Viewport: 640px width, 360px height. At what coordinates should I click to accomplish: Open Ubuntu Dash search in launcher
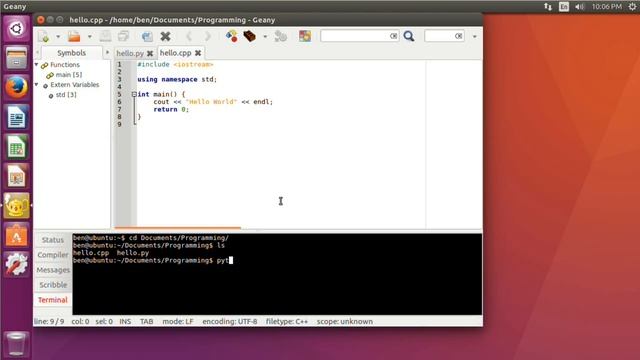pyautogui.click(x=16, y=29)
